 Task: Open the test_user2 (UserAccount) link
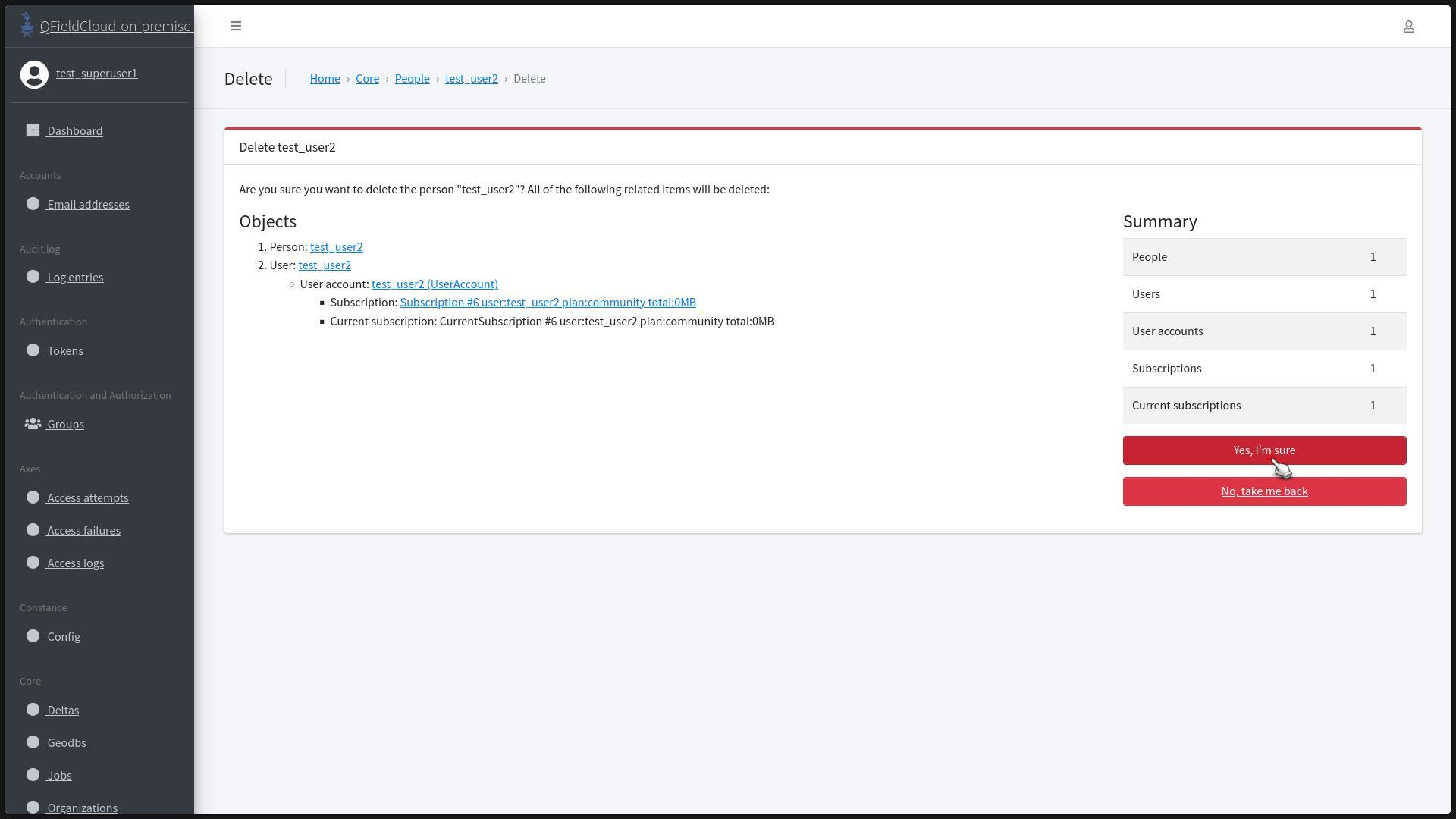[435, 284]
